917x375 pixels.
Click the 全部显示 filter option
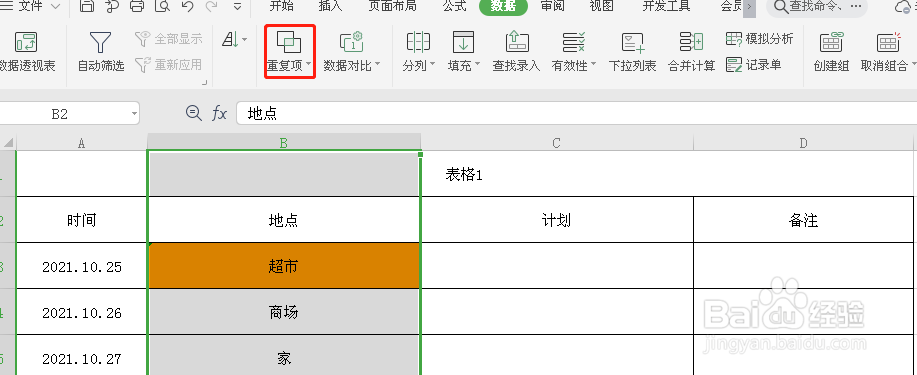[x=168, y=39]
